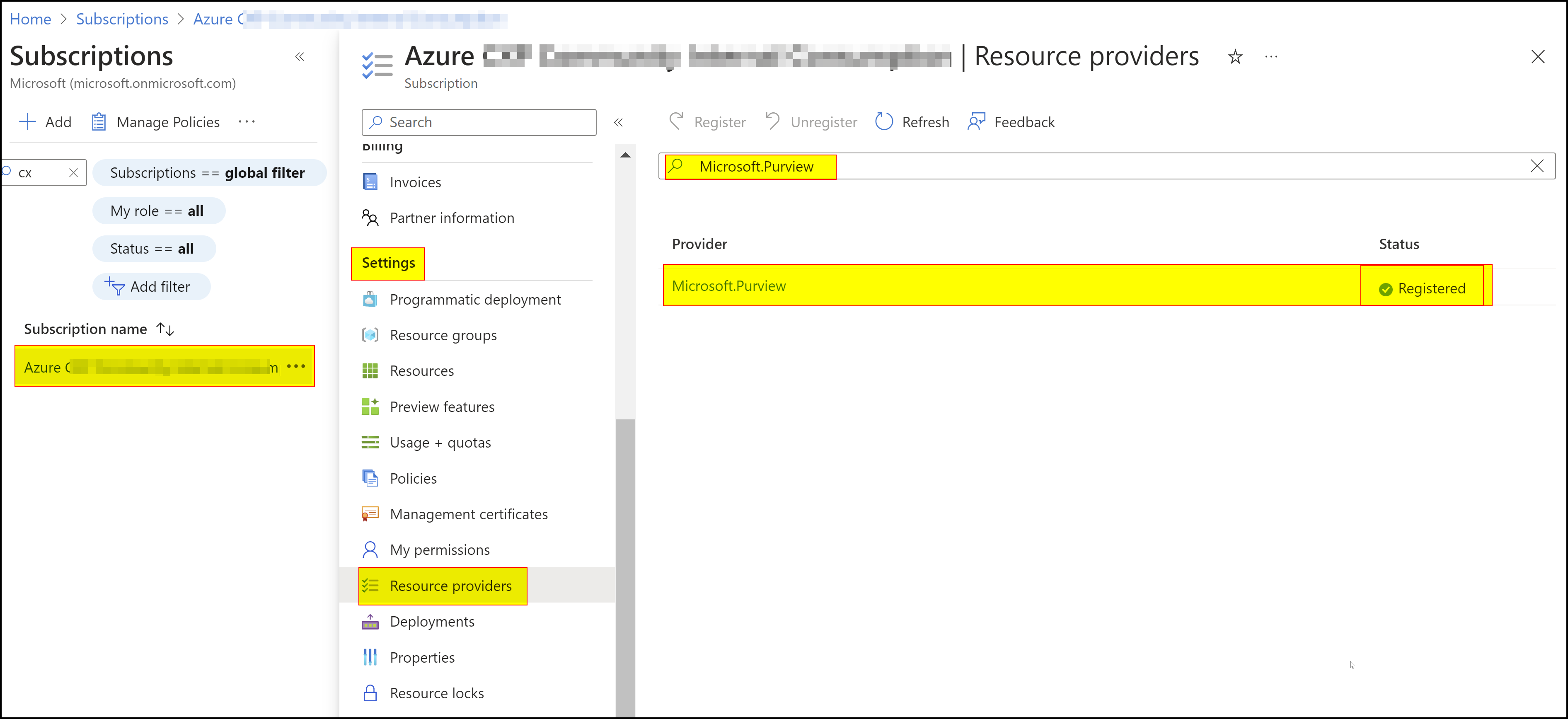Click the Invoices document icon
This screenshot has width=1568, height=719.
[x=370, y=182]
